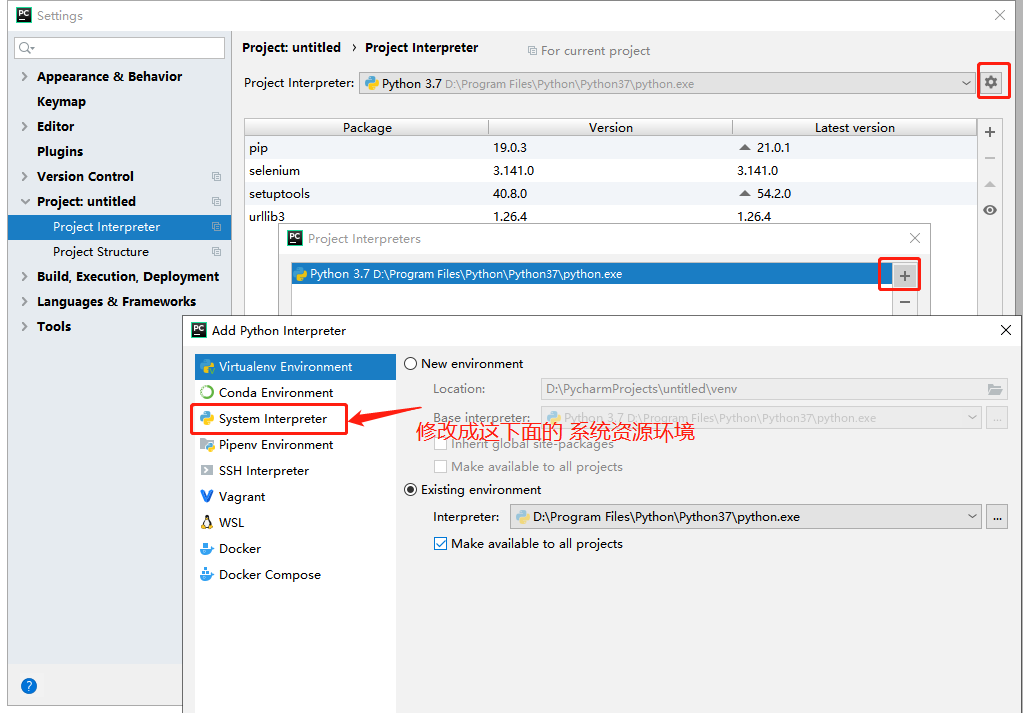Select WSL in the interpreter list
Image resolution: width=1023 pixels, height=713 pixels.
(295, 523)
